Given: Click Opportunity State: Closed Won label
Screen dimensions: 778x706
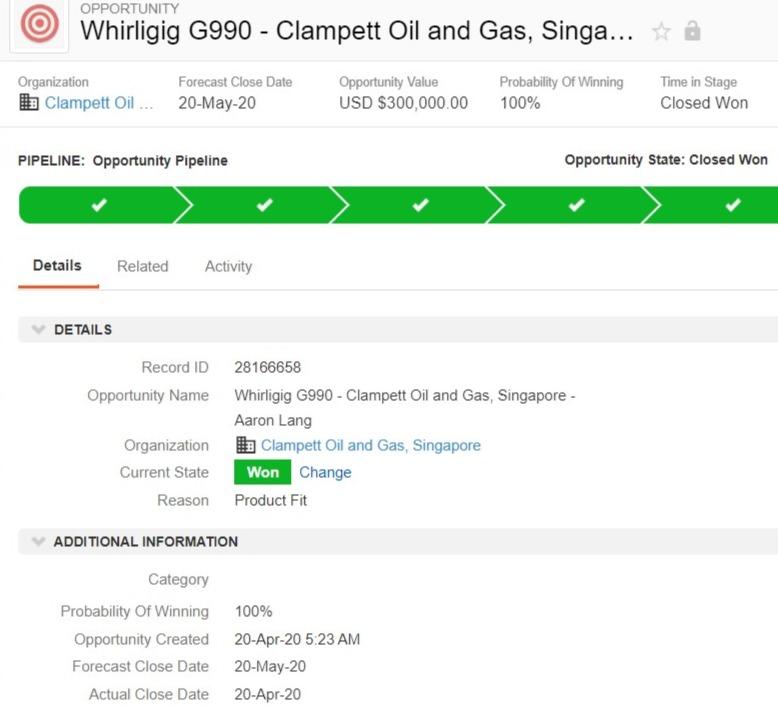Looking at the screenshot, I should (x=666, y=160).
